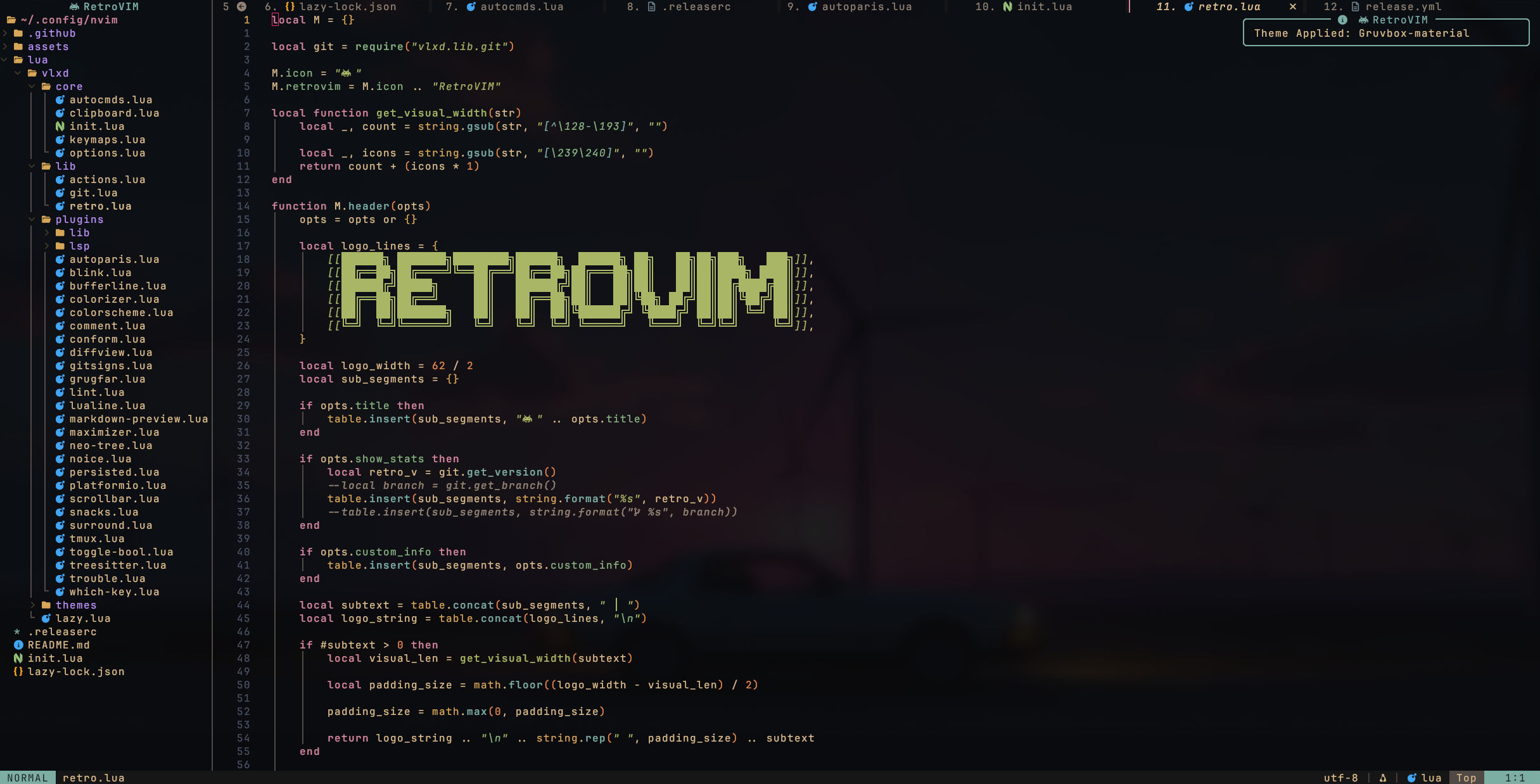Close the retro.lua buffer tab
This screenshot has height=784, width=1540.
click(1293, 6)
